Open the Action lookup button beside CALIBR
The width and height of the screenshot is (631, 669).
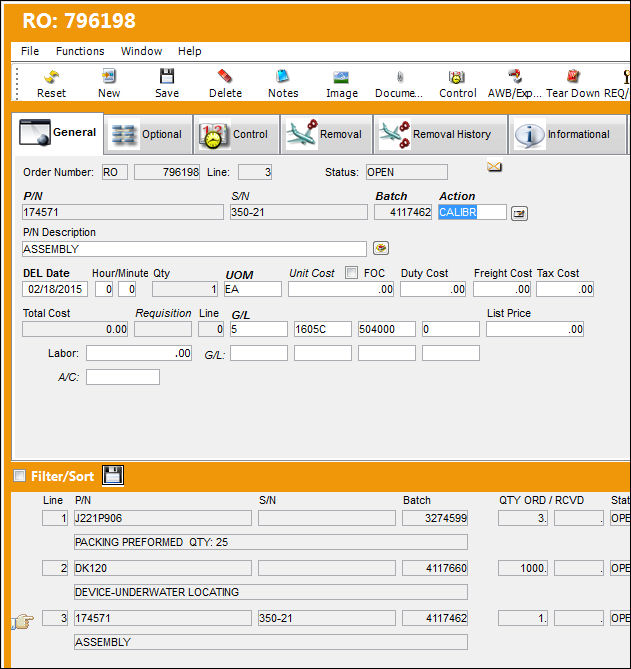pyautogui.click(x=519, y=213)
